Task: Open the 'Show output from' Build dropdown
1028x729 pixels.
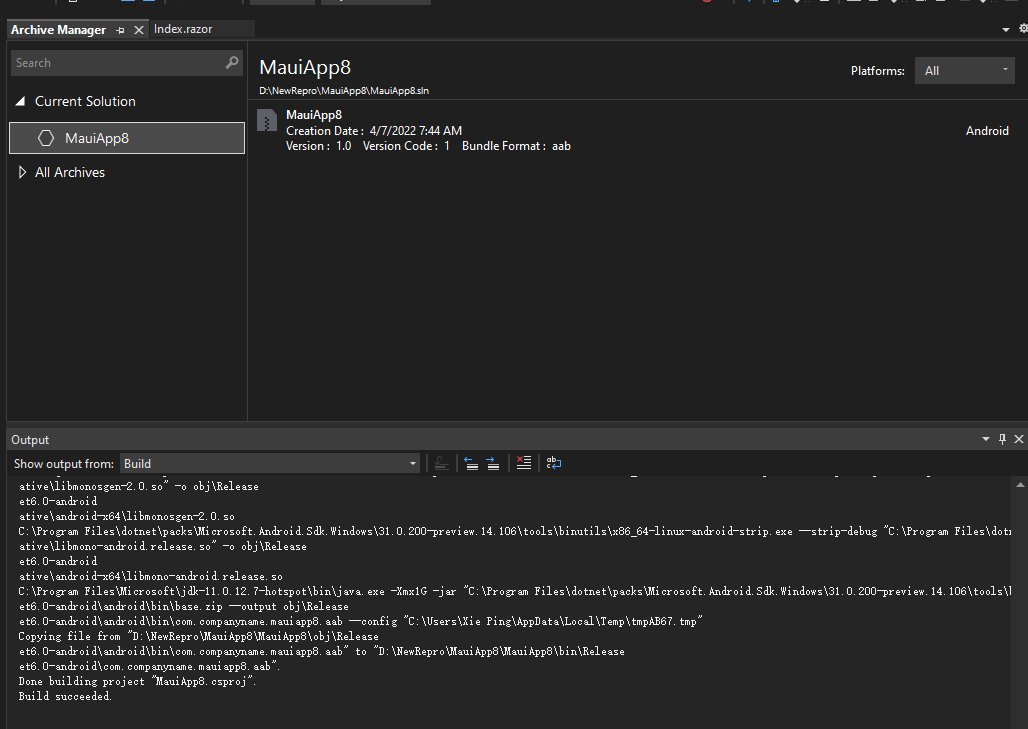Action: coord(412,463)
